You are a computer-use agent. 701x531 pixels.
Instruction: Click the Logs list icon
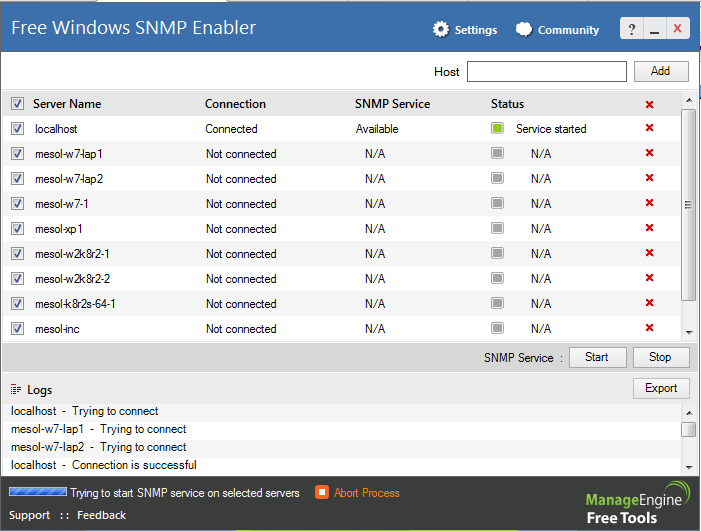[16, 390]
